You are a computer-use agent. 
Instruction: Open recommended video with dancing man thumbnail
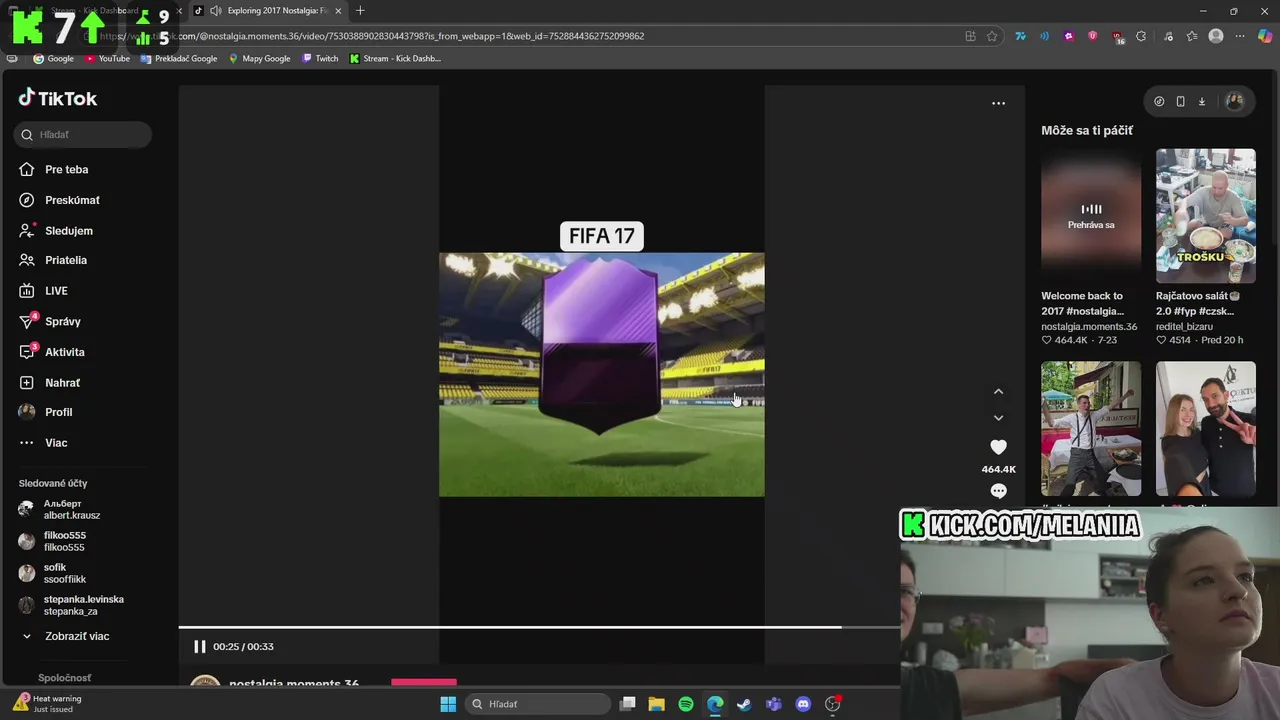[x=1091, y=429]
